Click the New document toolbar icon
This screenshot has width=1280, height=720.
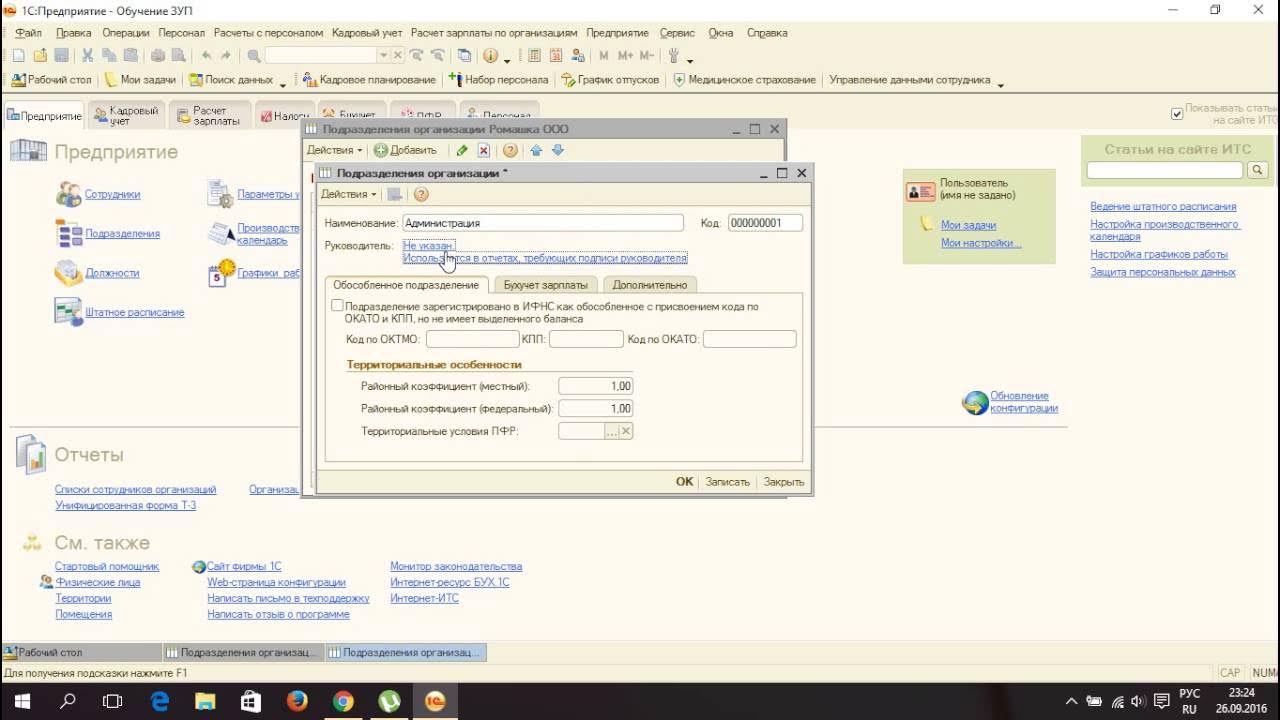coord(18,56)
